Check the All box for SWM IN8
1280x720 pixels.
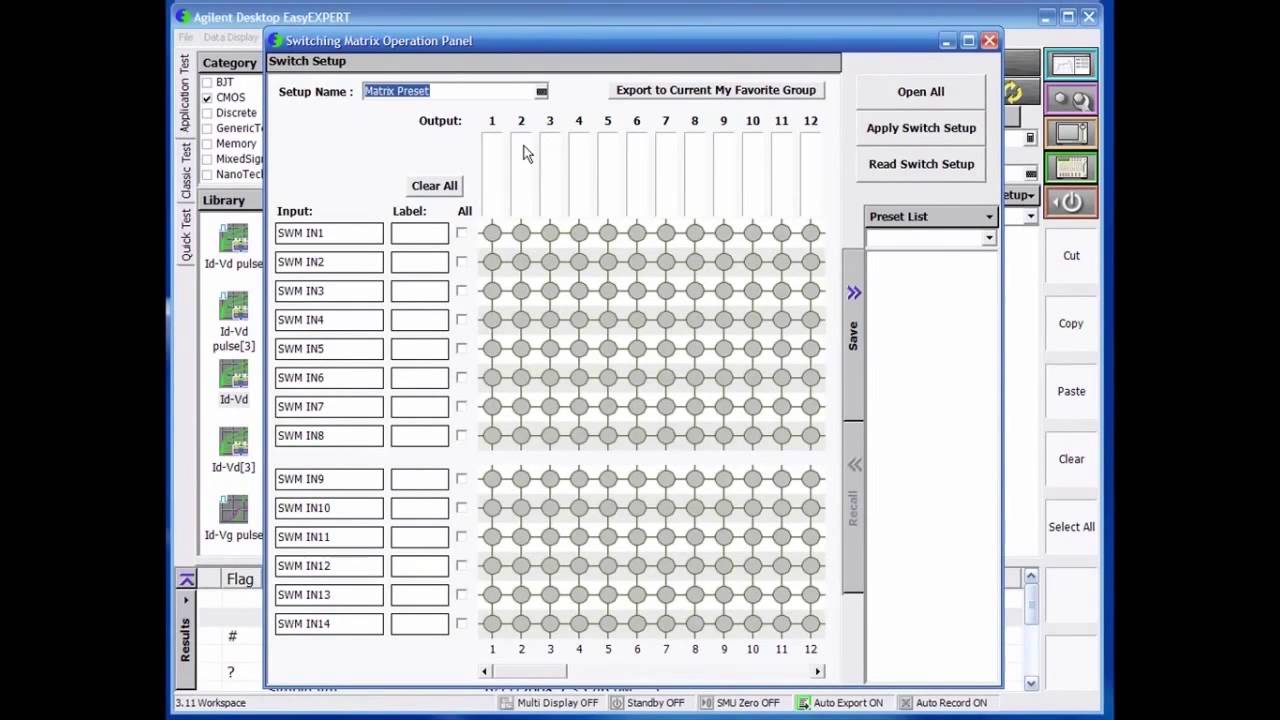tap(461, 436)
